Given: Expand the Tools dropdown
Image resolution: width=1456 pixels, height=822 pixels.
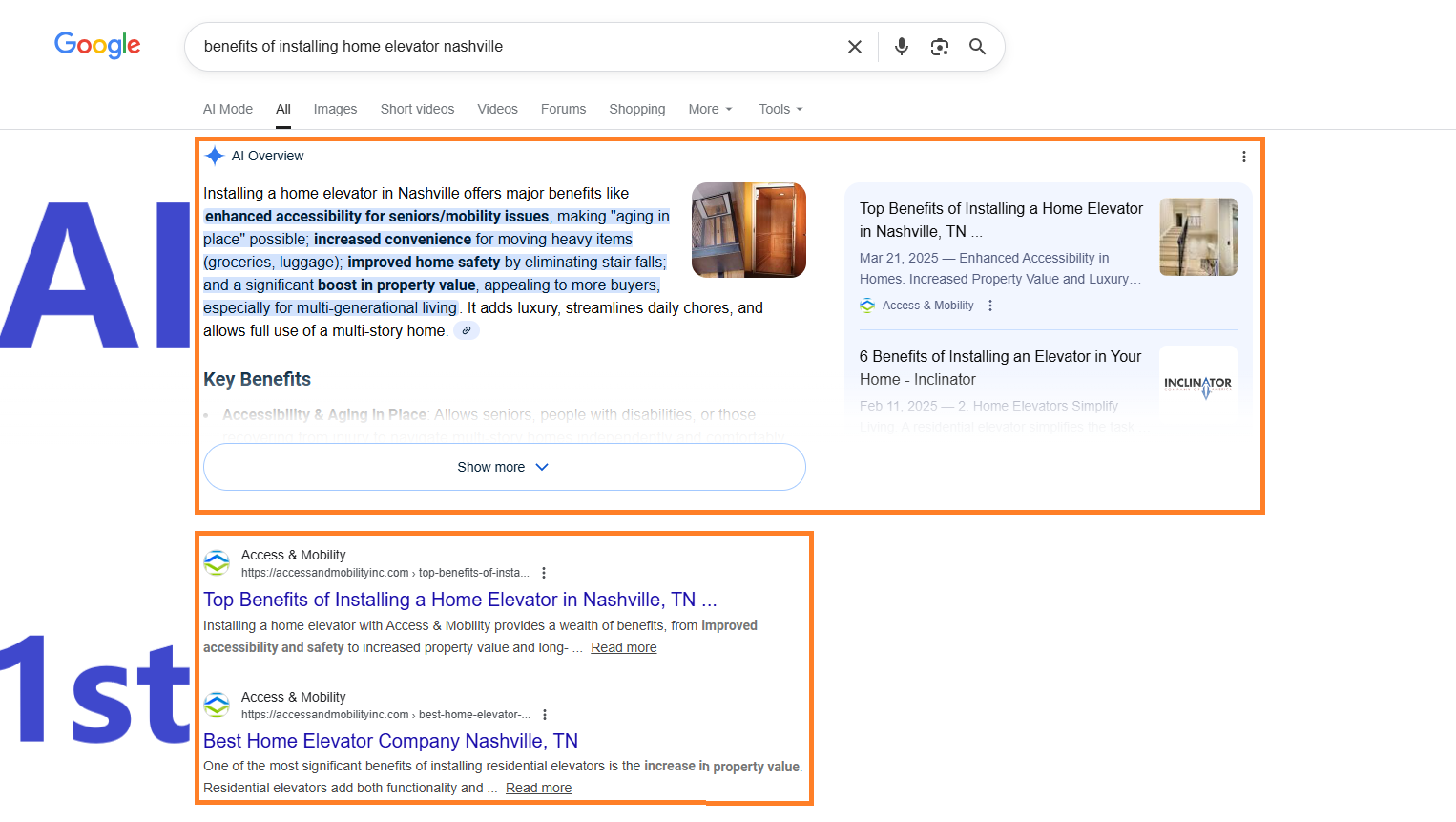Looking at the screenshot, I should [x=780, y=109].
